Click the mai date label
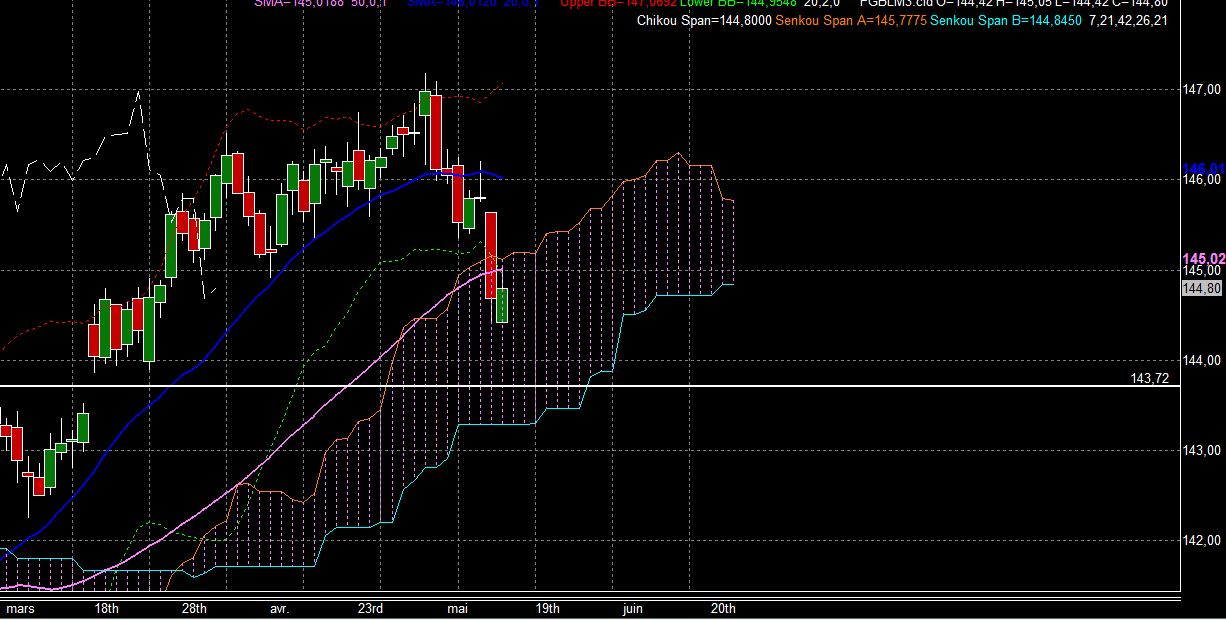The height and width of the screenshot is (620, 1226). point(458,608)
